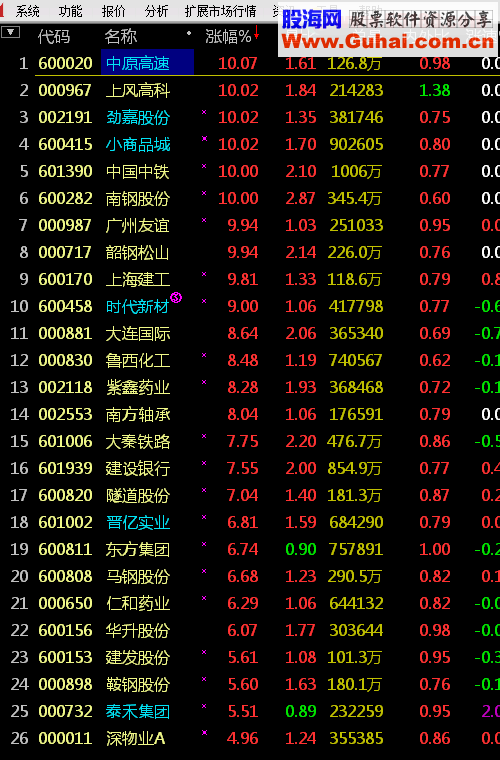This screenshot has width=500, height=760.
Task: Click stock code 002553
Action: (x=65, y=414)
